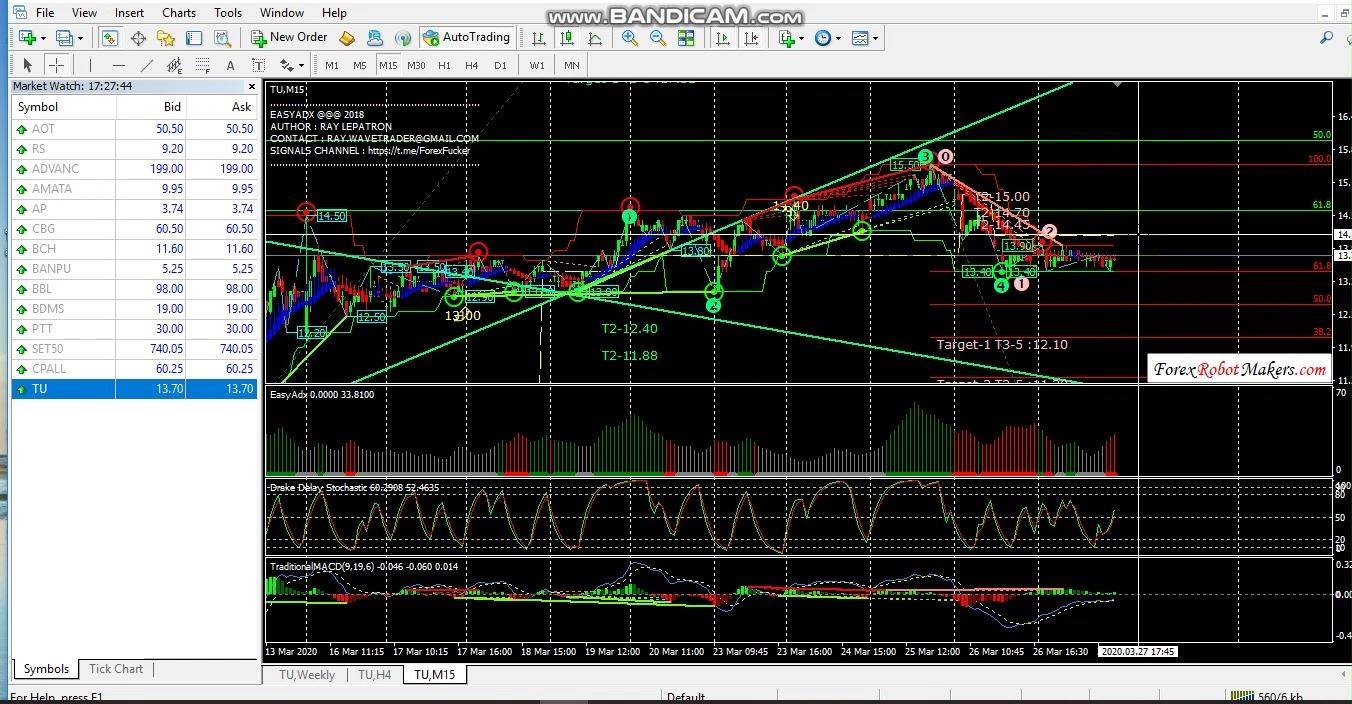Set timeframe to M1
The height and width of the screenshot is (704, 1352).
(332, 65)
